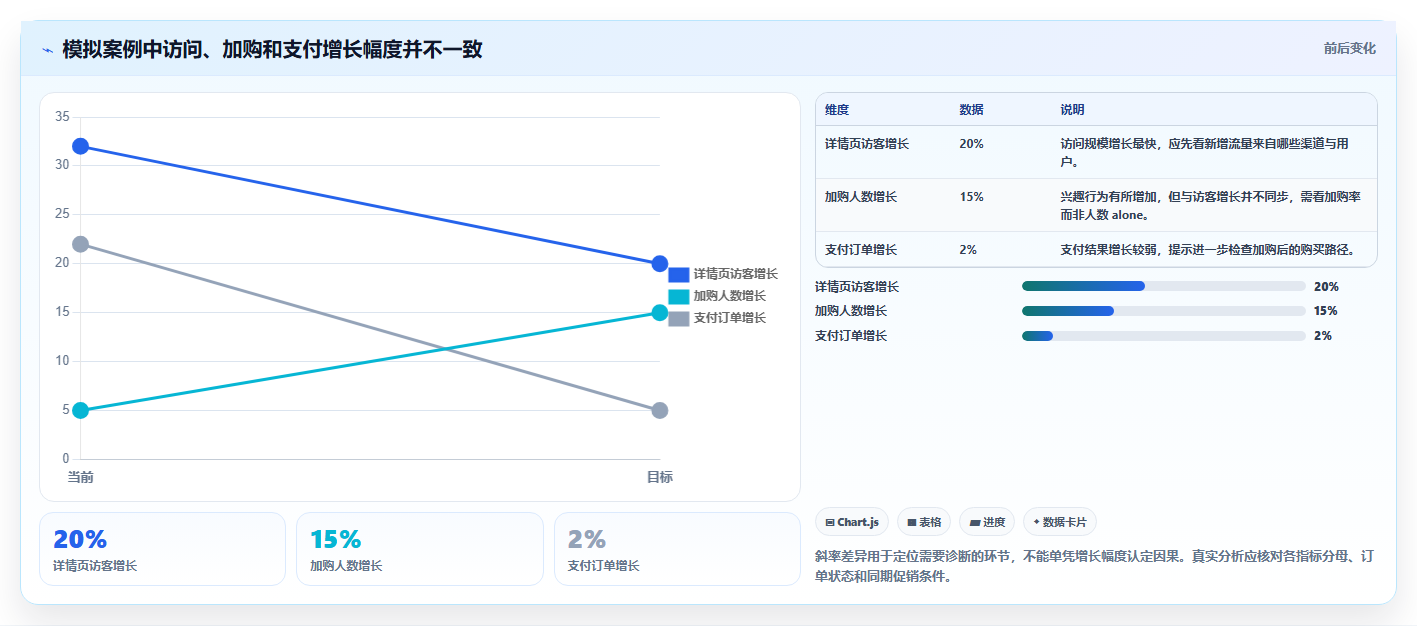This screenshot has width=1417, height=626.
Task: Click the 2% value next to the progress bar
Action: [1323, 336]
